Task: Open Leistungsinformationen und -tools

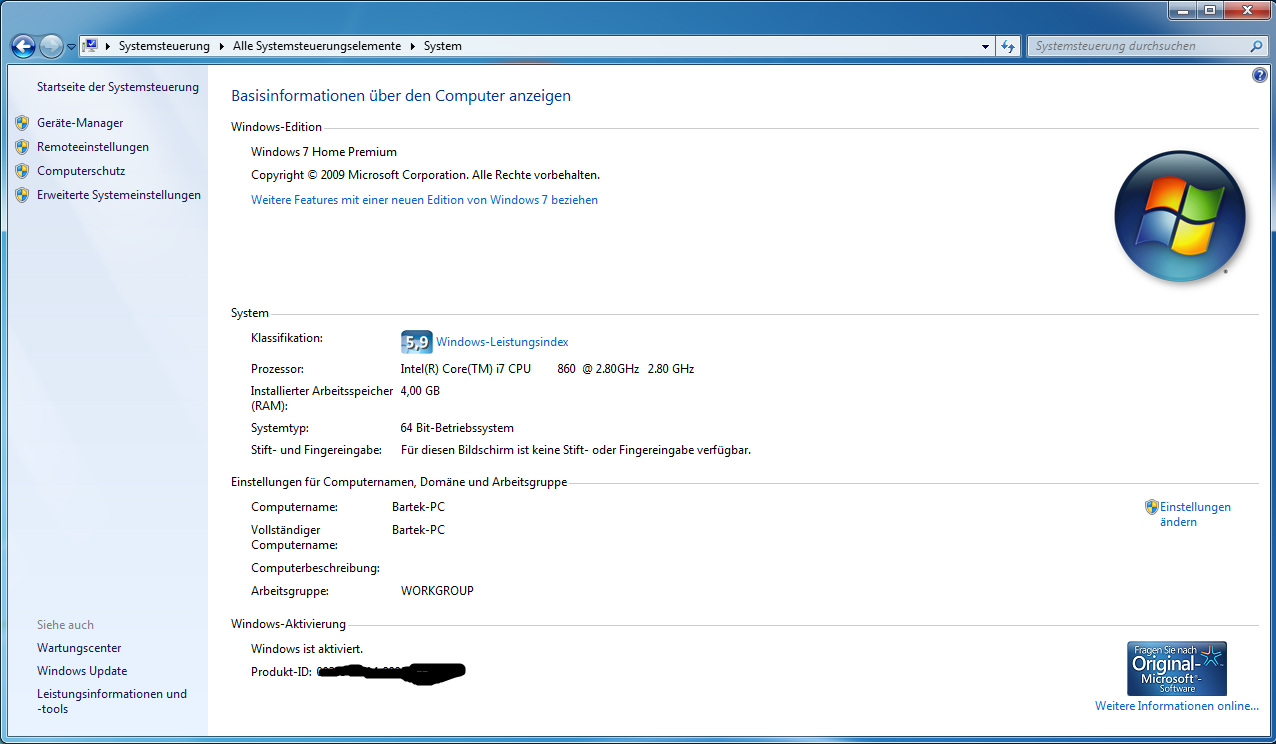Action: click(112, 701)
